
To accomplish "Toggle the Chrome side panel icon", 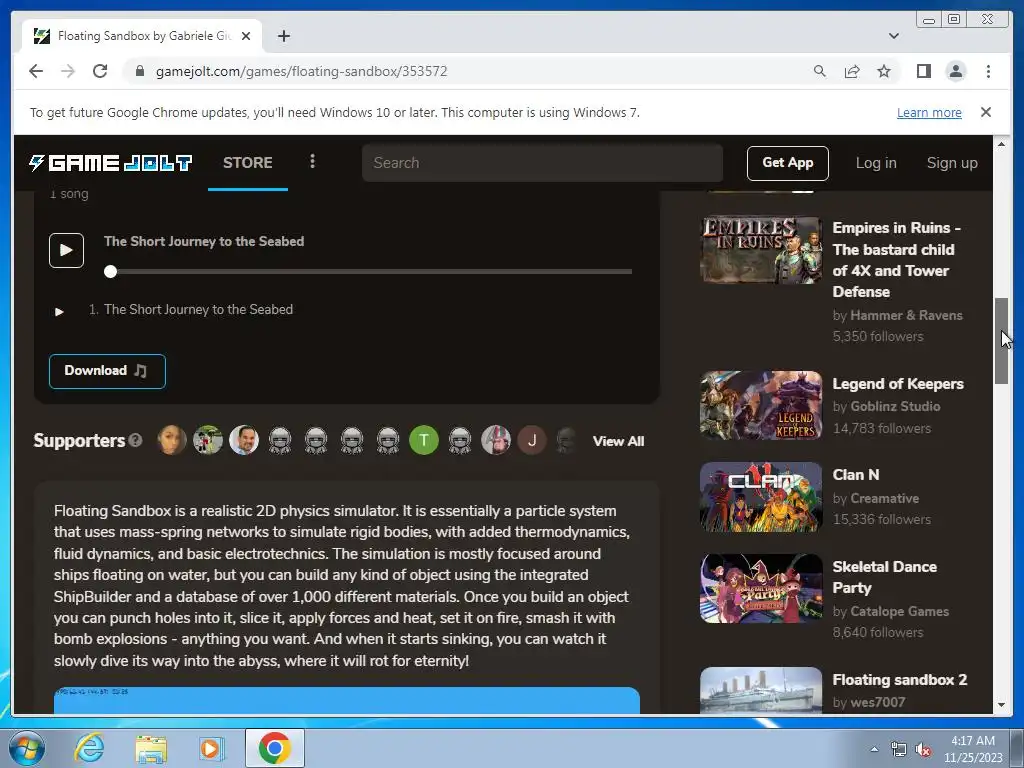I will click(923, 71).
